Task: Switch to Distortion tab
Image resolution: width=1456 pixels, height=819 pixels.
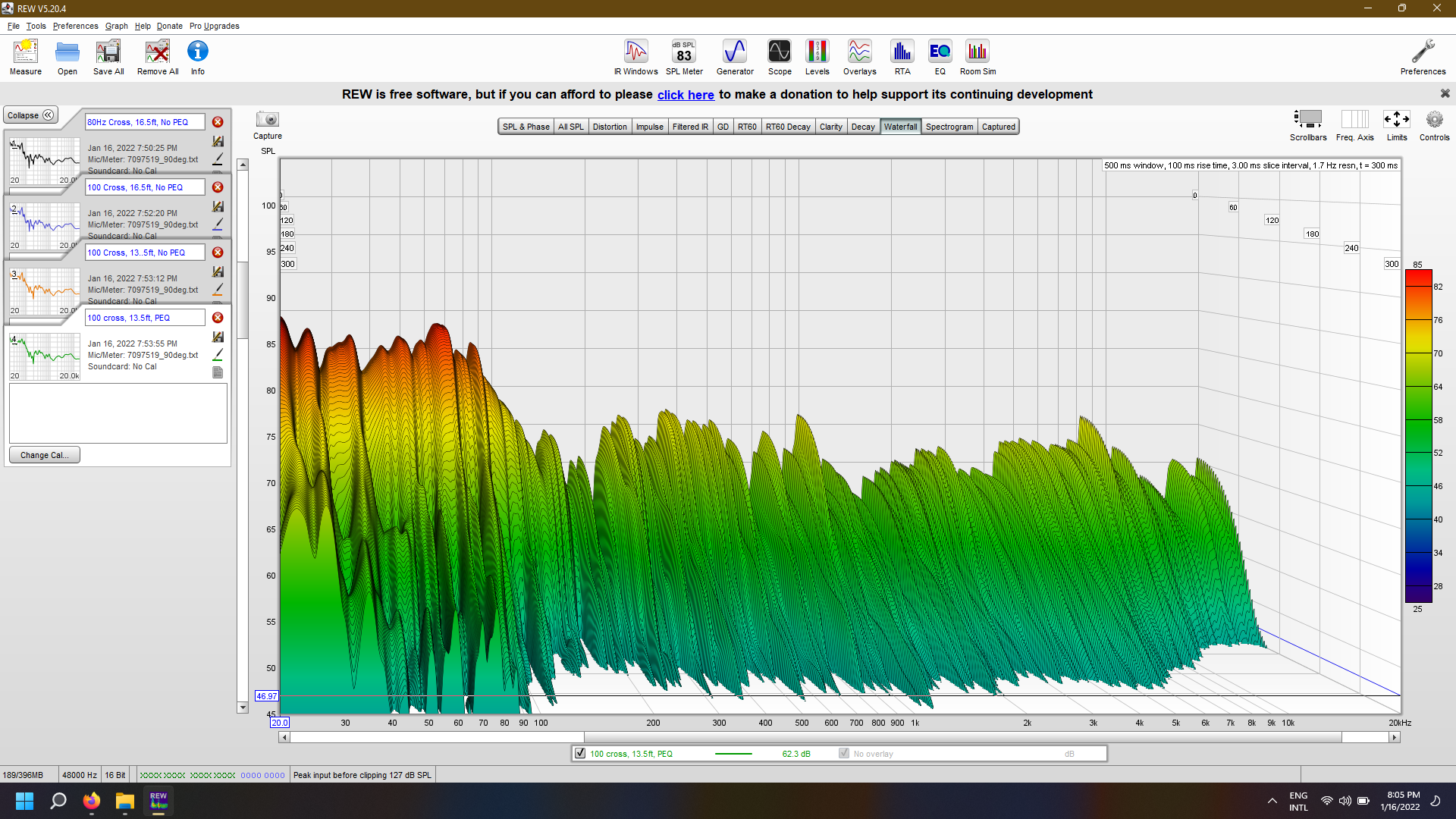Action: point(610,127)
